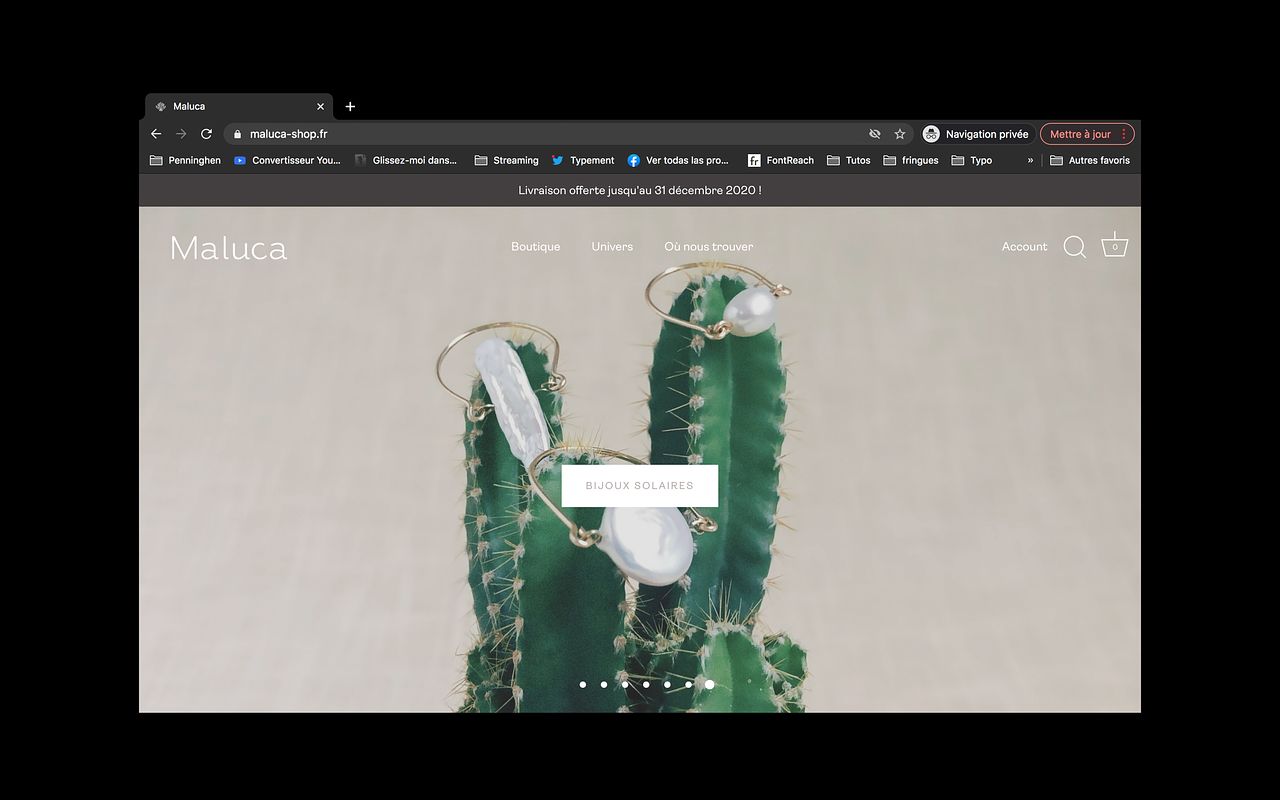Click the Mettre à jour update button
This screenshot has width=1280, height=800.
pos(1087,134)
